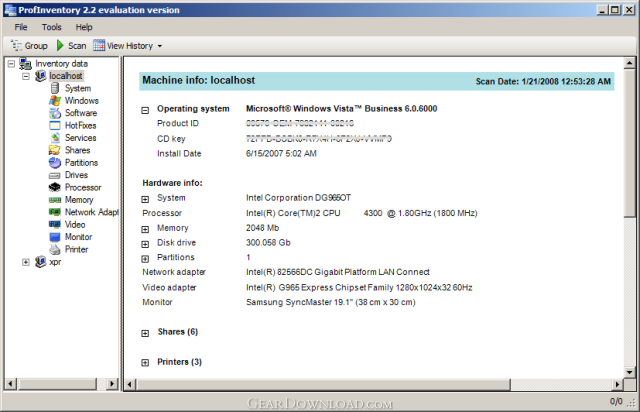
Task: Open the View History dropdown arrow
Action: [160, 46]
